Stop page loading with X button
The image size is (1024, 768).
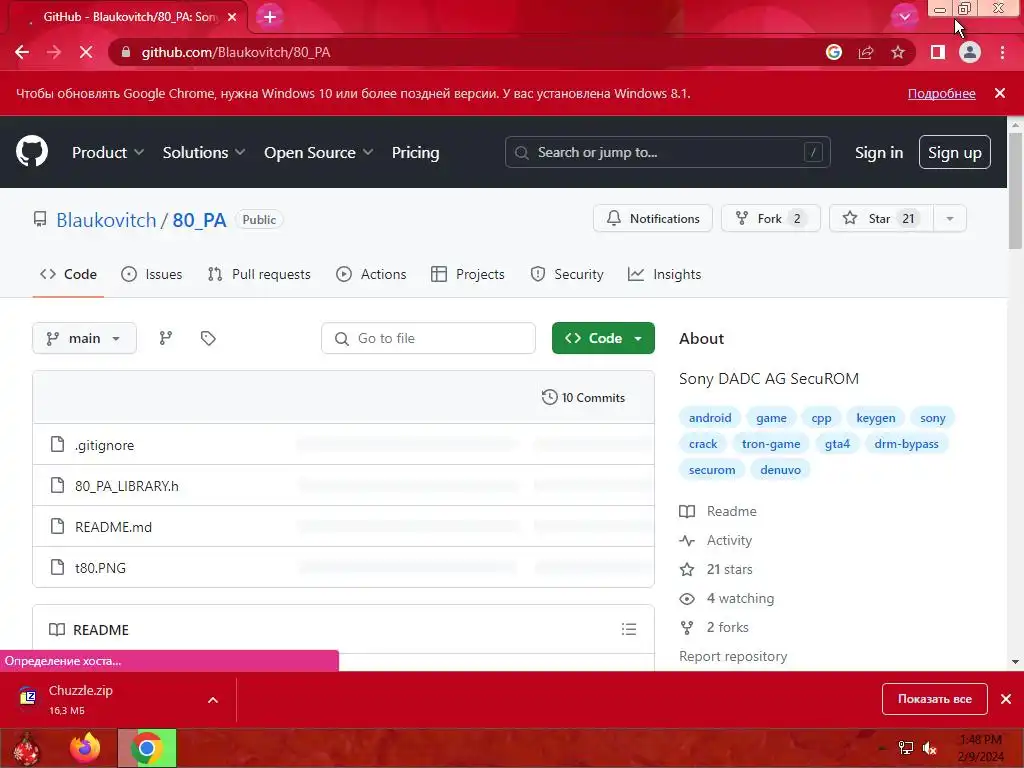pos(86,52)
